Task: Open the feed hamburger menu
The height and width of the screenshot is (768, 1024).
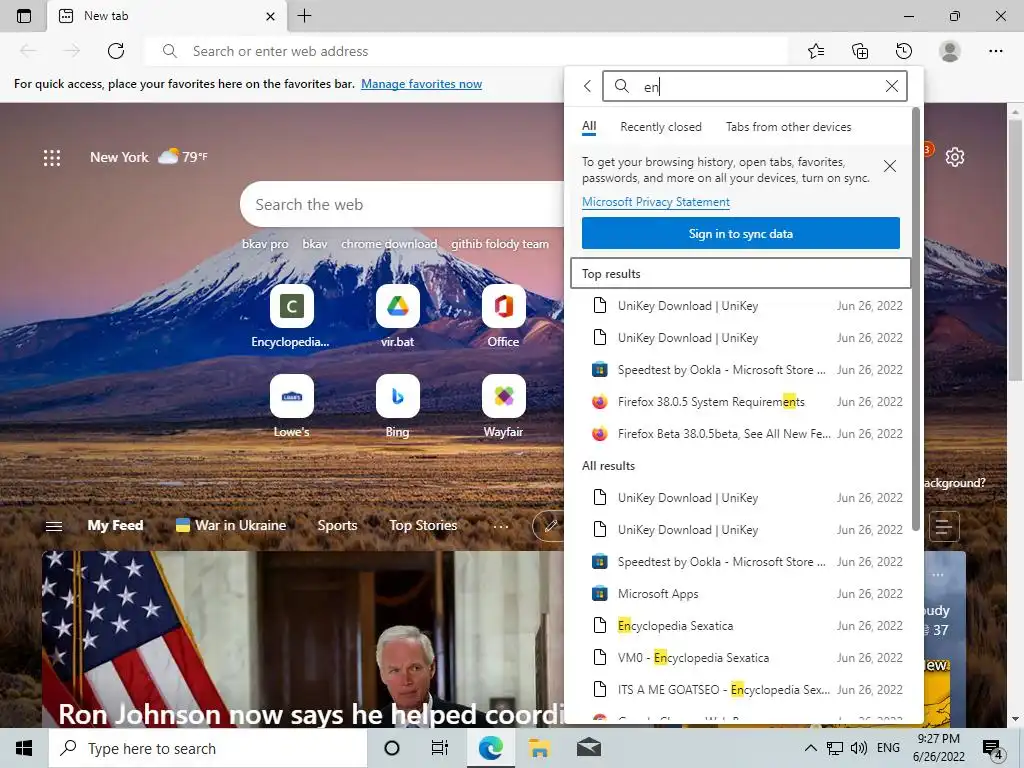Action: (x=54, y=526)
